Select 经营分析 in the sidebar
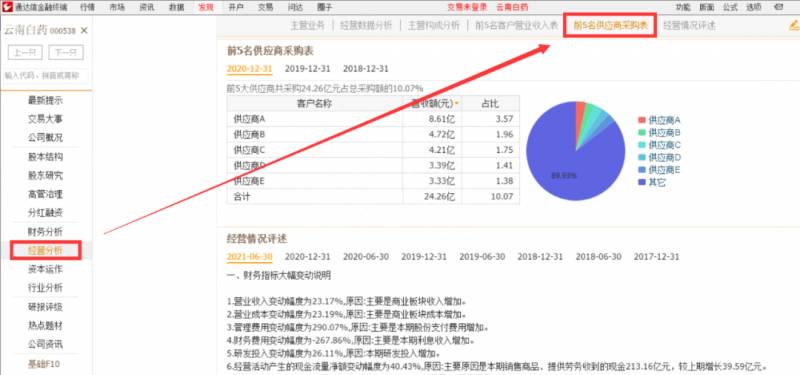 coord(45,251)
